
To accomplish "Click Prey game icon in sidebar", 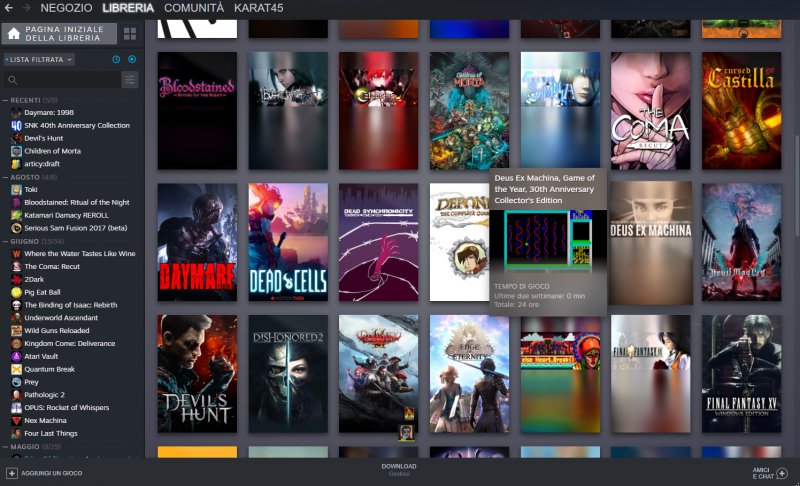I will coord(16,382).
